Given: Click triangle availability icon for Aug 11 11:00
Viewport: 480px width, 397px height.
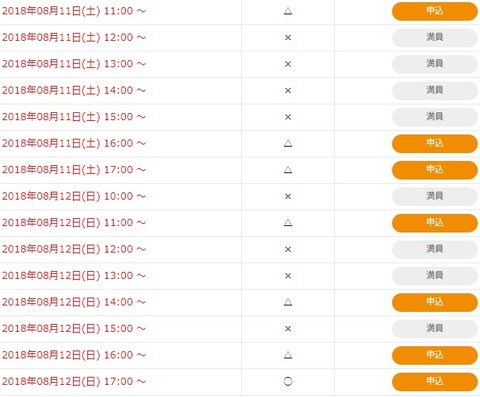Looking at the screenshot, I should pos(288,11).
